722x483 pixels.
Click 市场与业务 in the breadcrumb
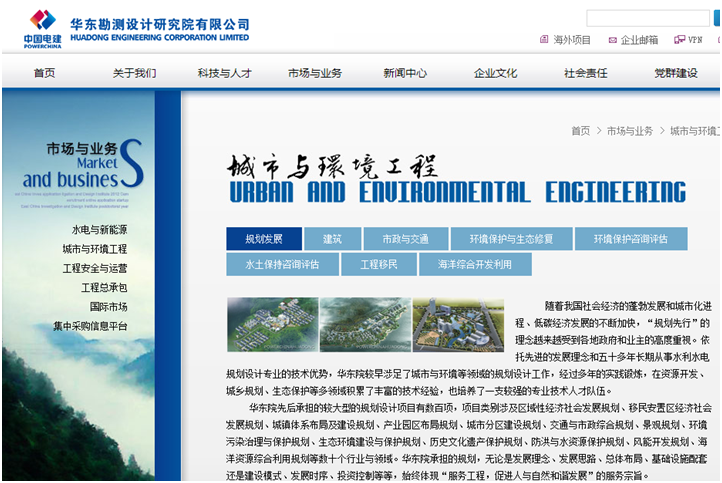tap(629, 131)
